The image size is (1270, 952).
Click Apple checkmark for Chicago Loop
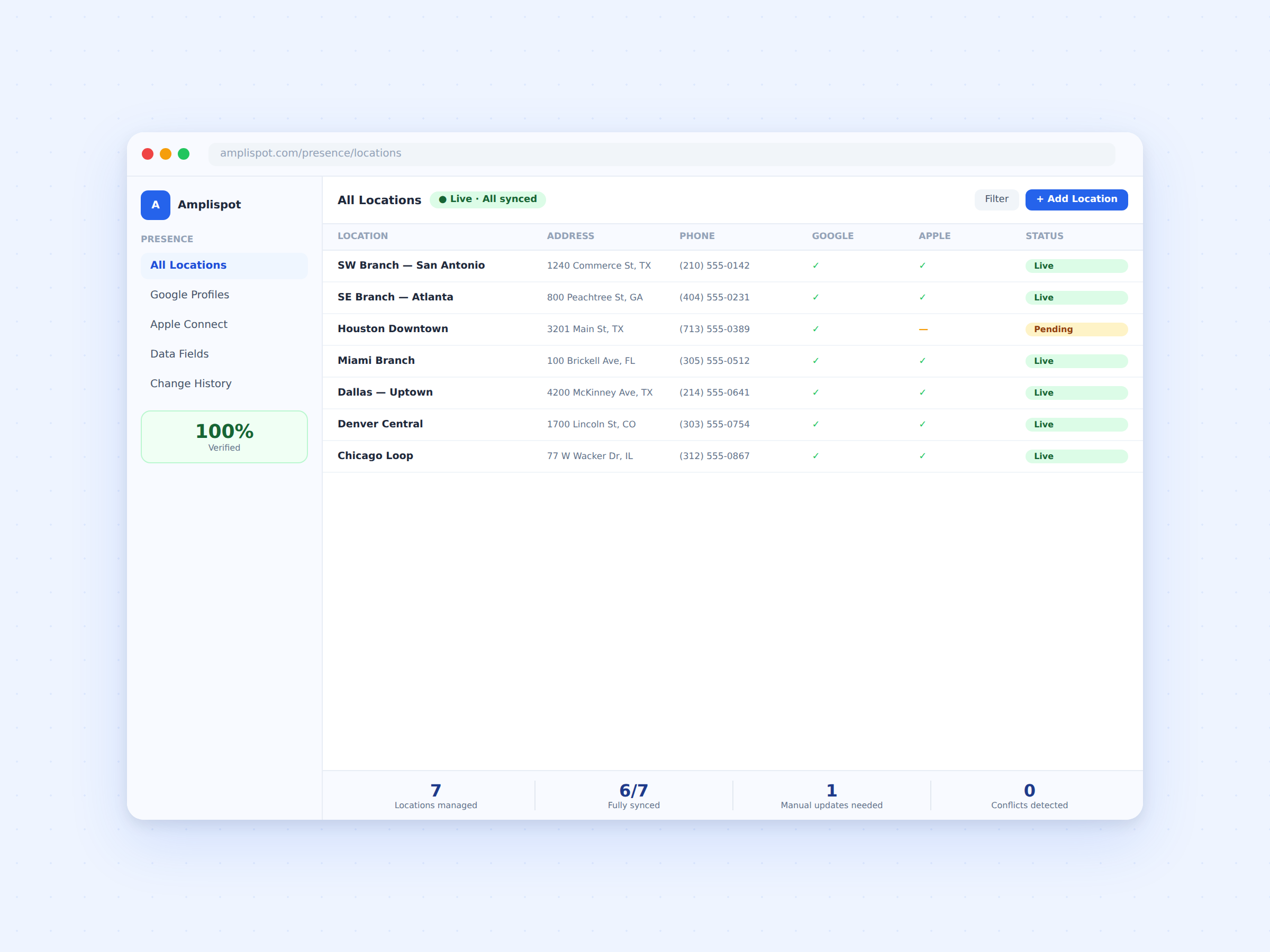pyautogui.click(x=922, y=456)
